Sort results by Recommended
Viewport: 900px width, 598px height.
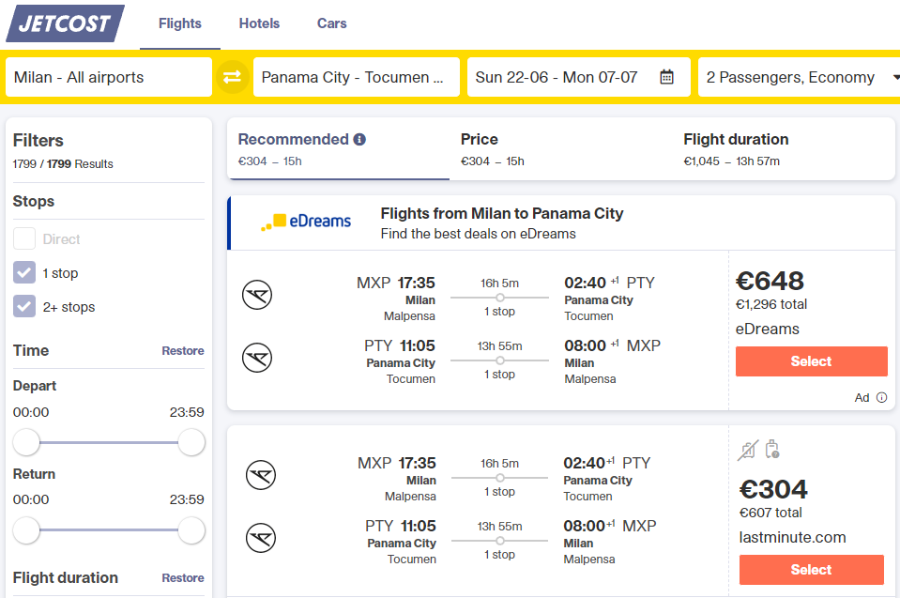[338, 149]
